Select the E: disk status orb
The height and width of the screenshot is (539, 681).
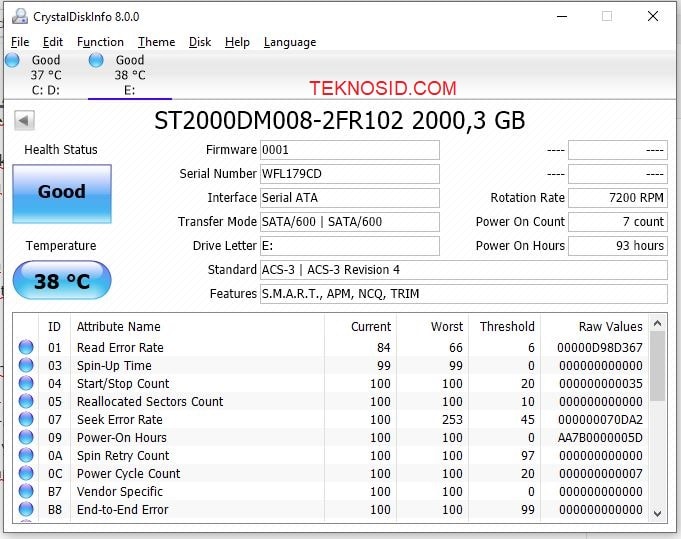click(x=96, y=60)
